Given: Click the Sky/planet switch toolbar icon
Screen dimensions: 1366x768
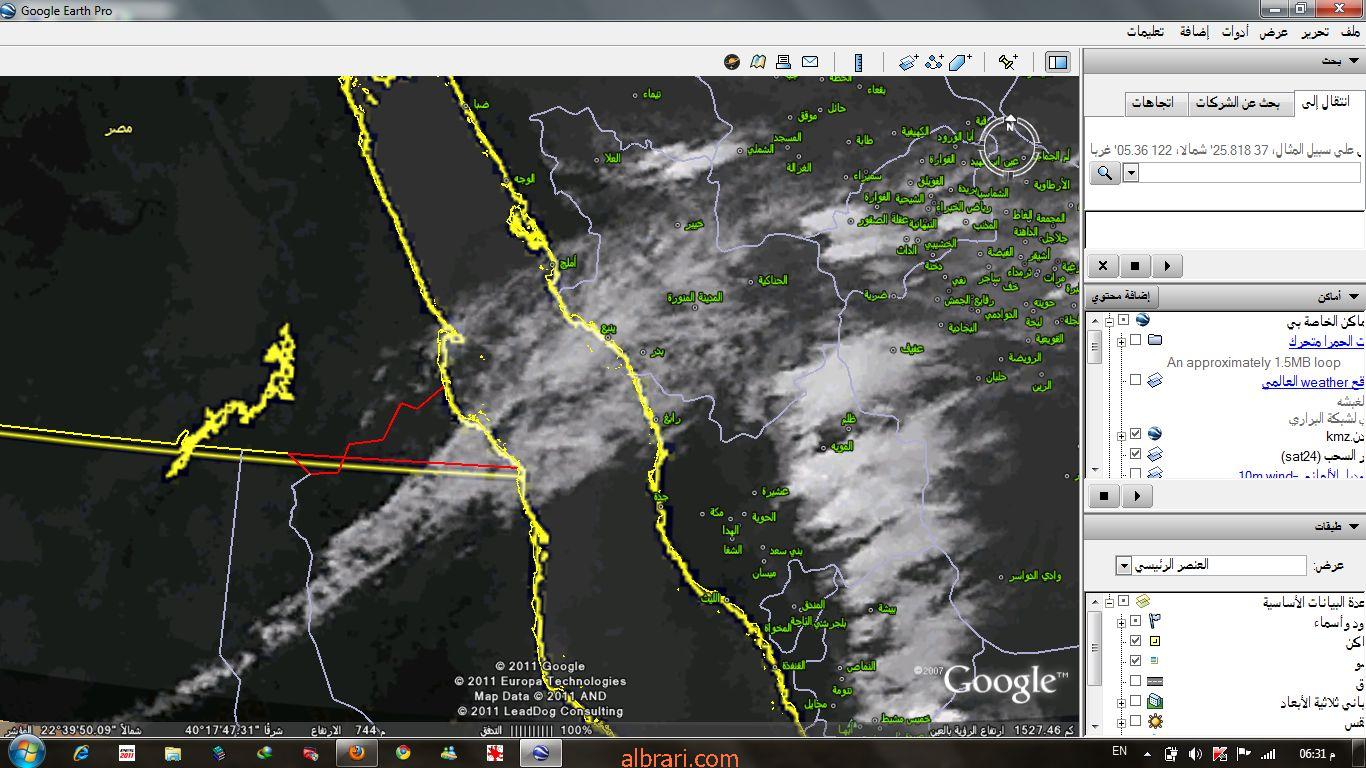Looking at the screenshot, I should (732, 62).
